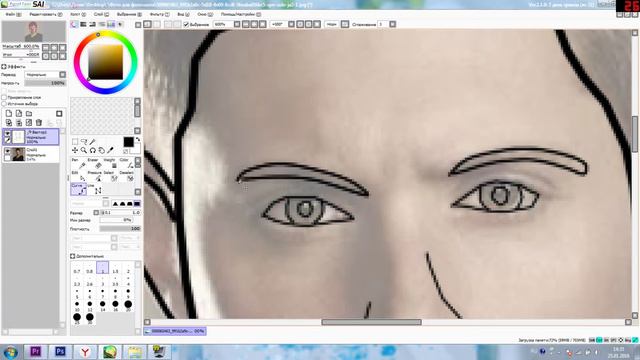
Task: Open Premiere Pro from the taskbar
Action: click(x=36, y=351)
